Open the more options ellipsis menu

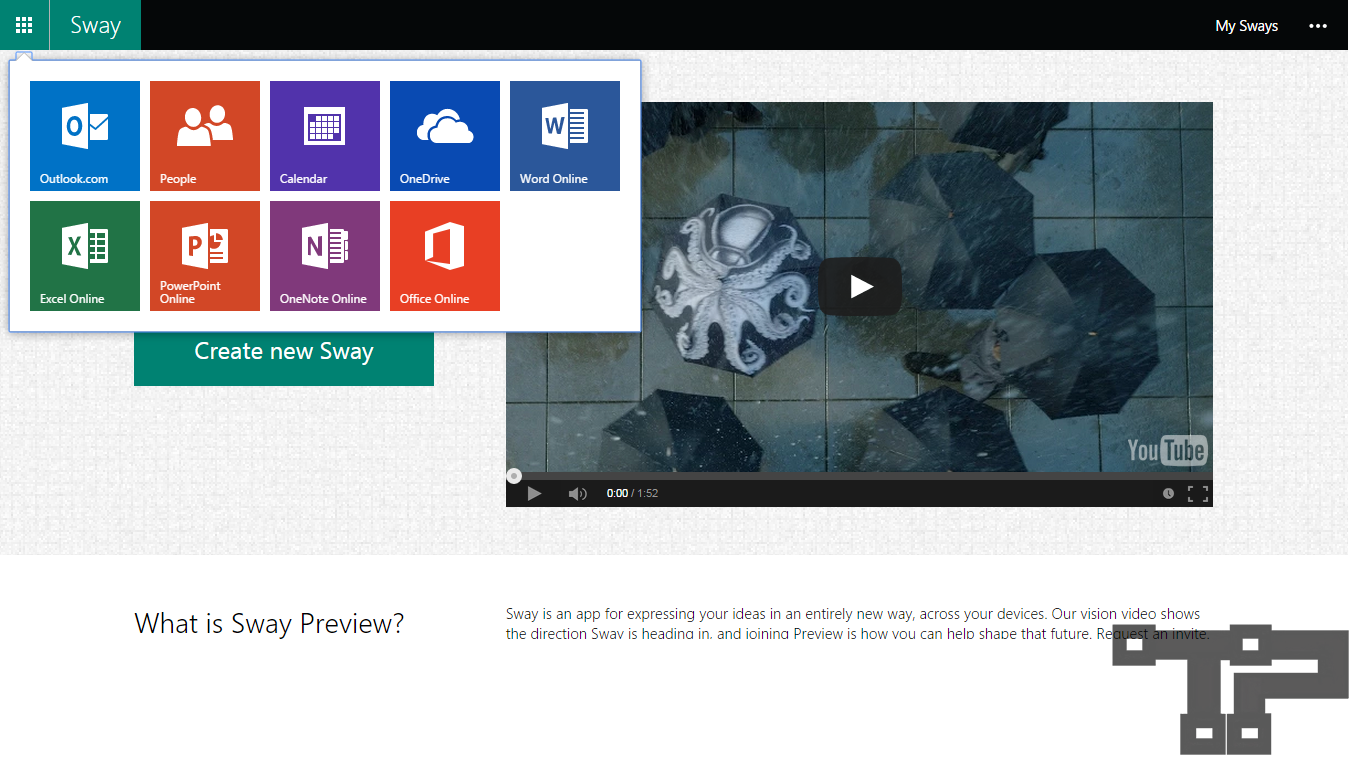click(1318, 26)
